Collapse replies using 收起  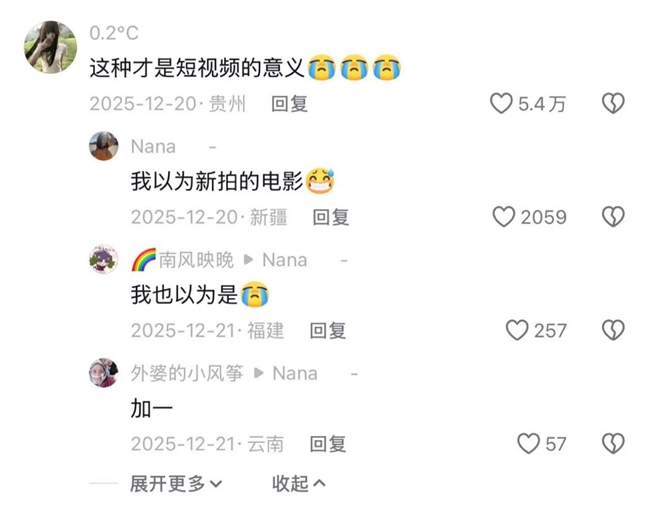click(x=298, y=484)
